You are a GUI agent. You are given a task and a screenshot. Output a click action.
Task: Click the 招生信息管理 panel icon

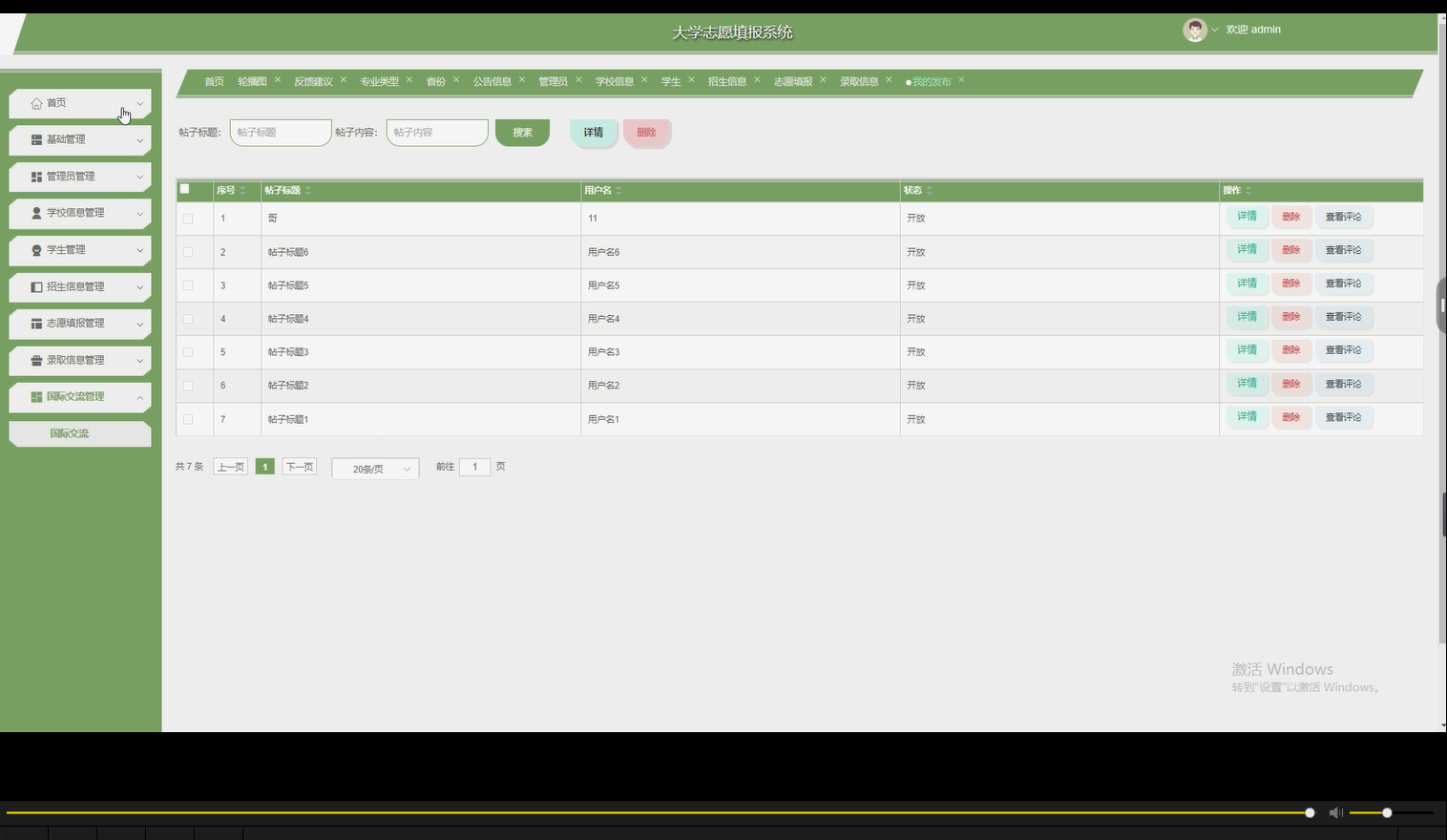tap(36, 286)
